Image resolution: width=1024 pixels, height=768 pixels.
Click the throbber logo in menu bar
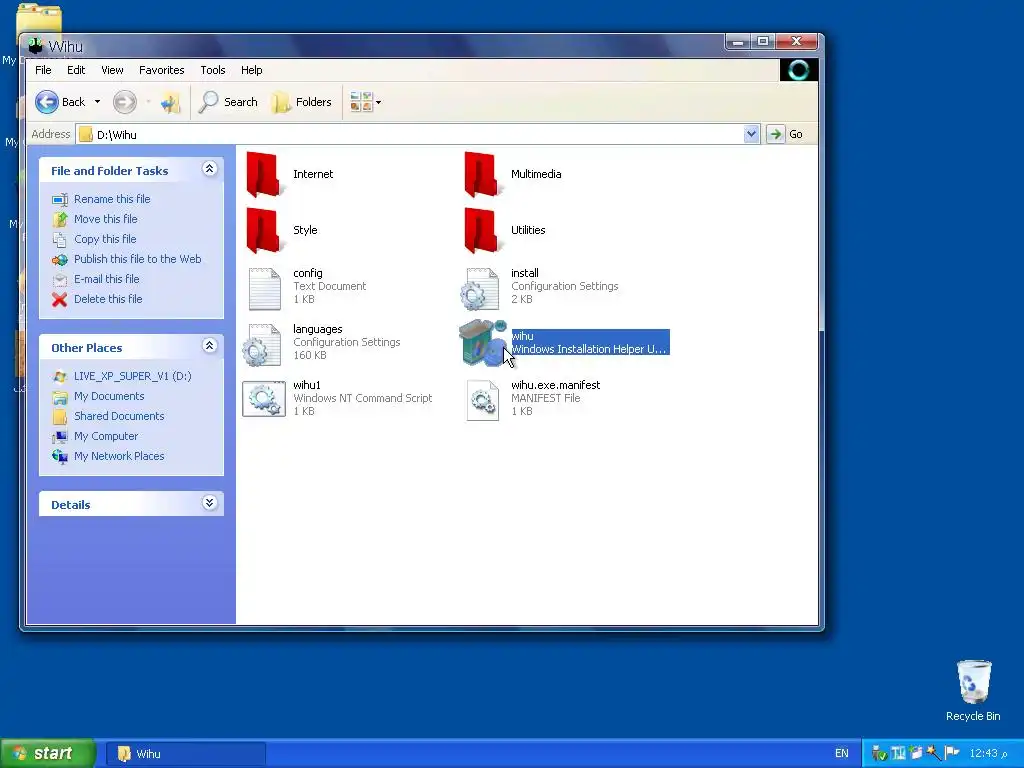pyautogui.click(x=799, y=70)
